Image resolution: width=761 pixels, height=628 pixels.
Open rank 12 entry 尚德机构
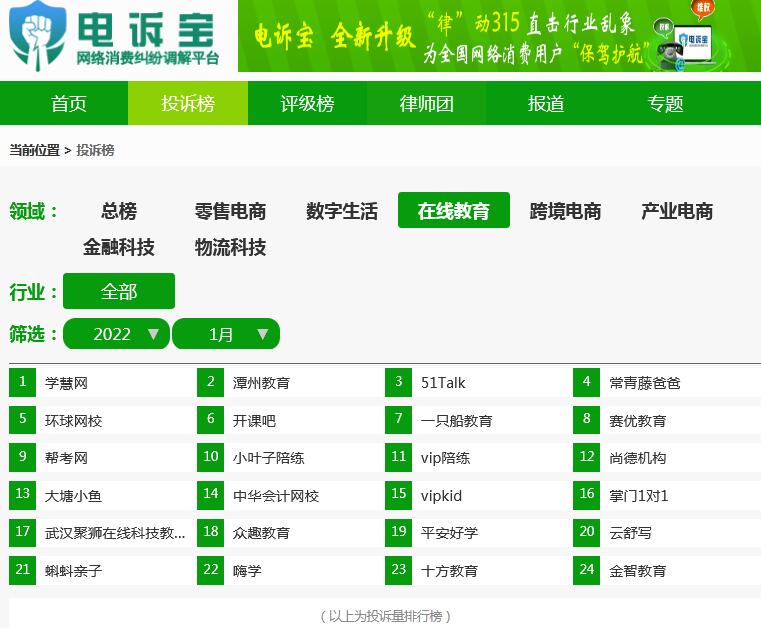click(x=638, y=458)
